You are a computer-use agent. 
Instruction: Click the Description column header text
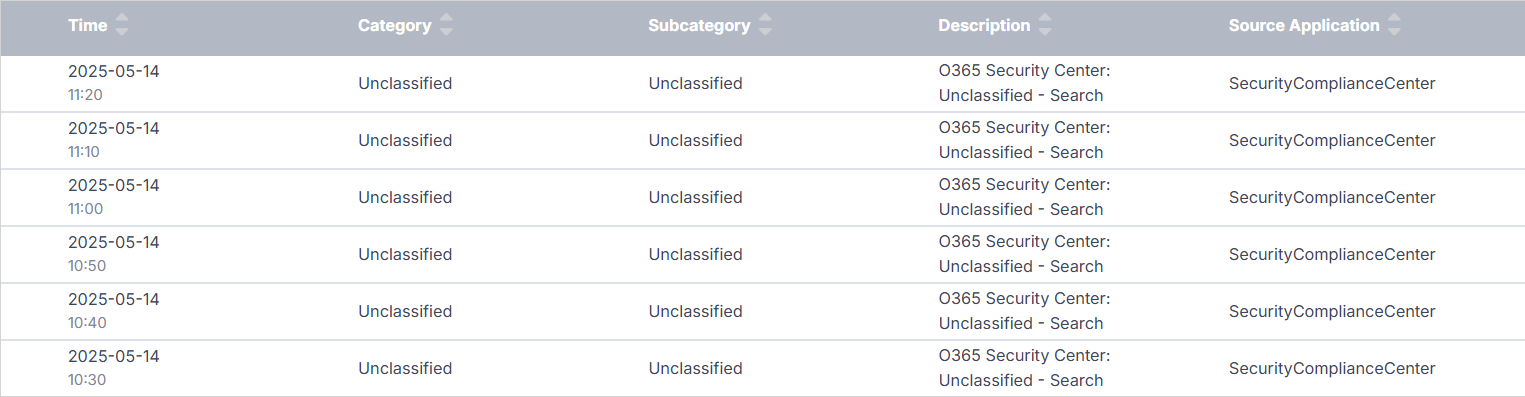tap(984, 26)
